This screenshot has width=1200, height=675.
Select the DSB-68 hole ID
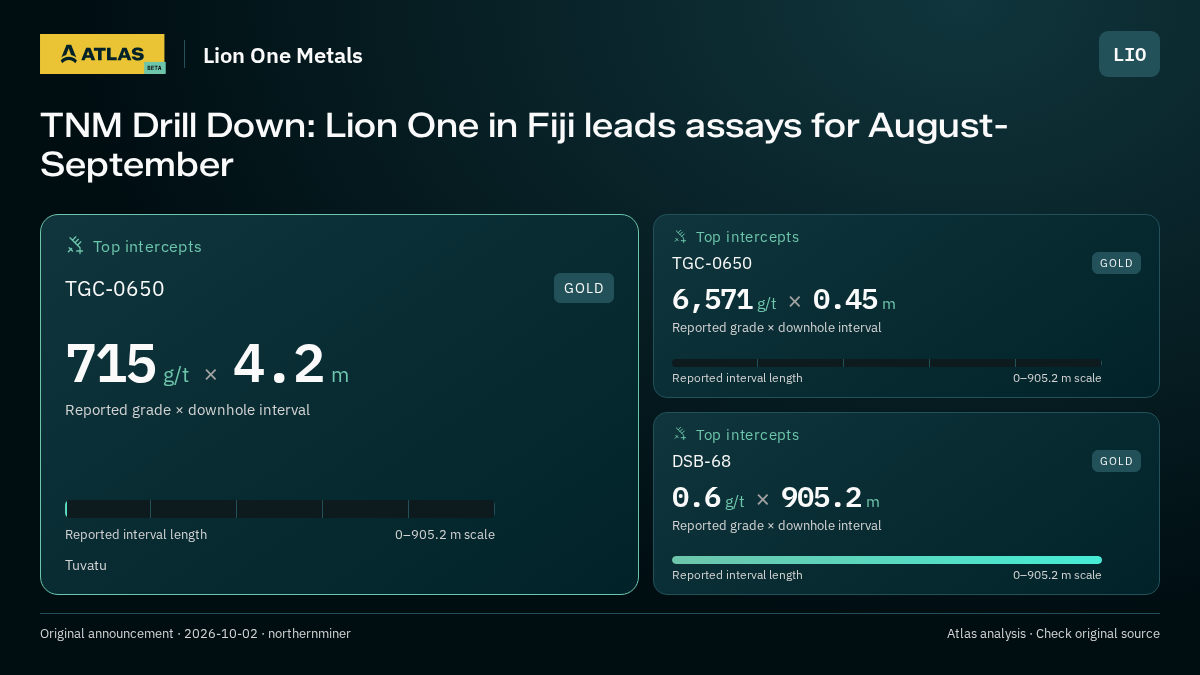(x=701, y=461)
